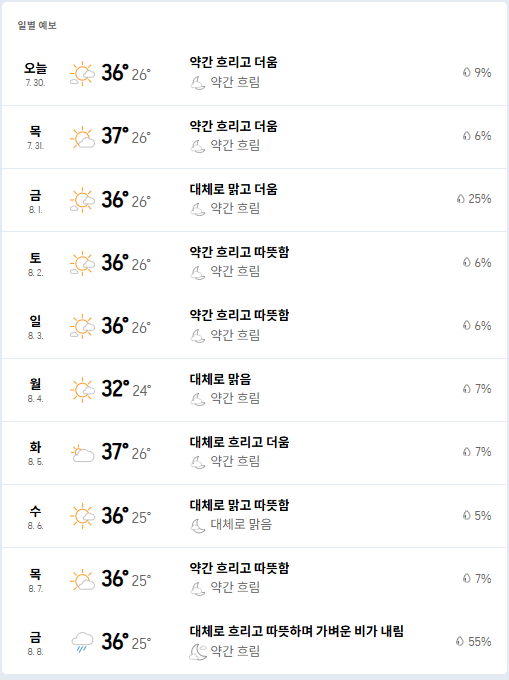Open the 일별 예보 heading
This screenshot has height=680, width=509.
pos(37,26)
